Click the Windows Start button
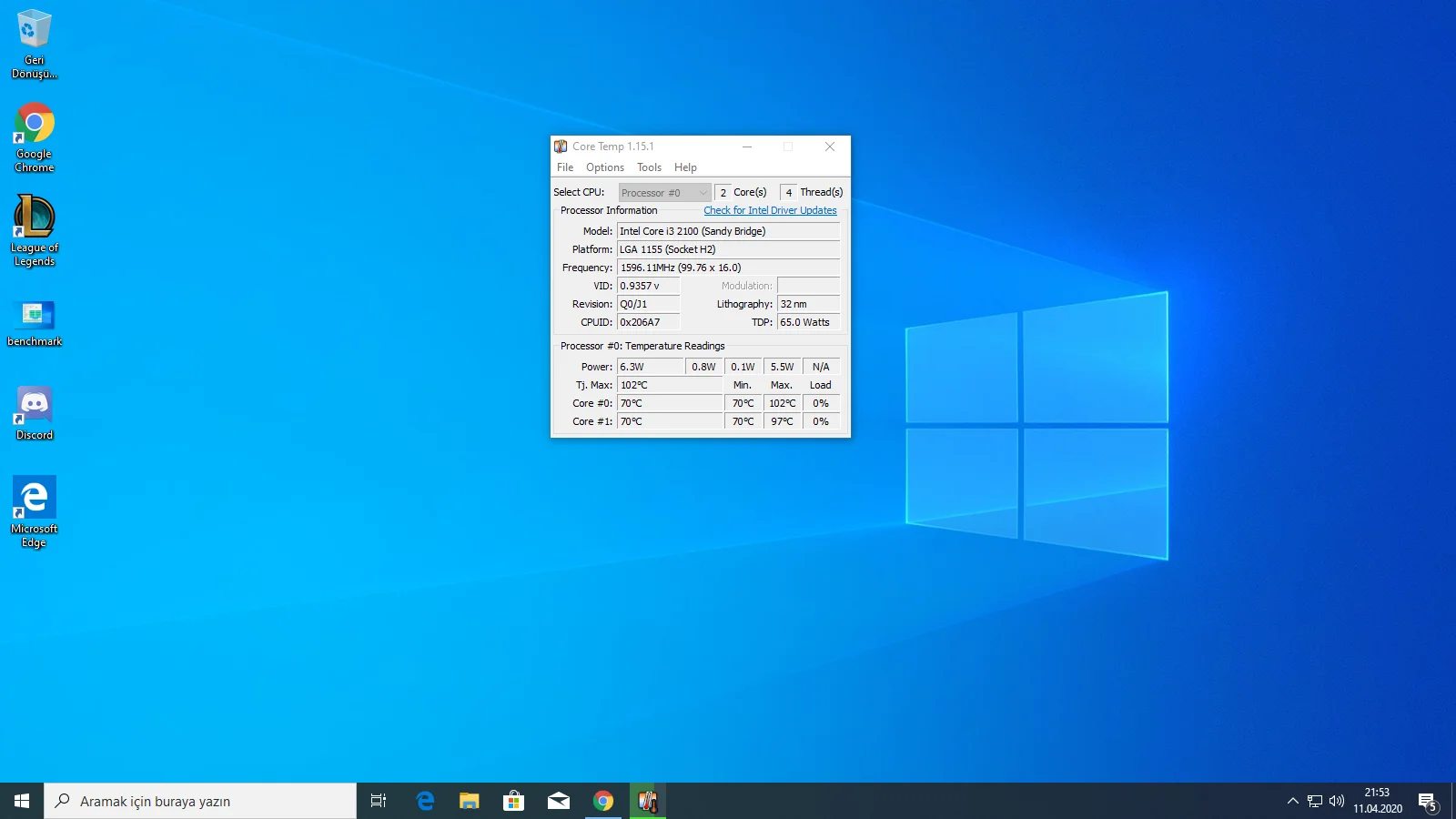The height and width of the screenshot is (819, 1456). 22,801
